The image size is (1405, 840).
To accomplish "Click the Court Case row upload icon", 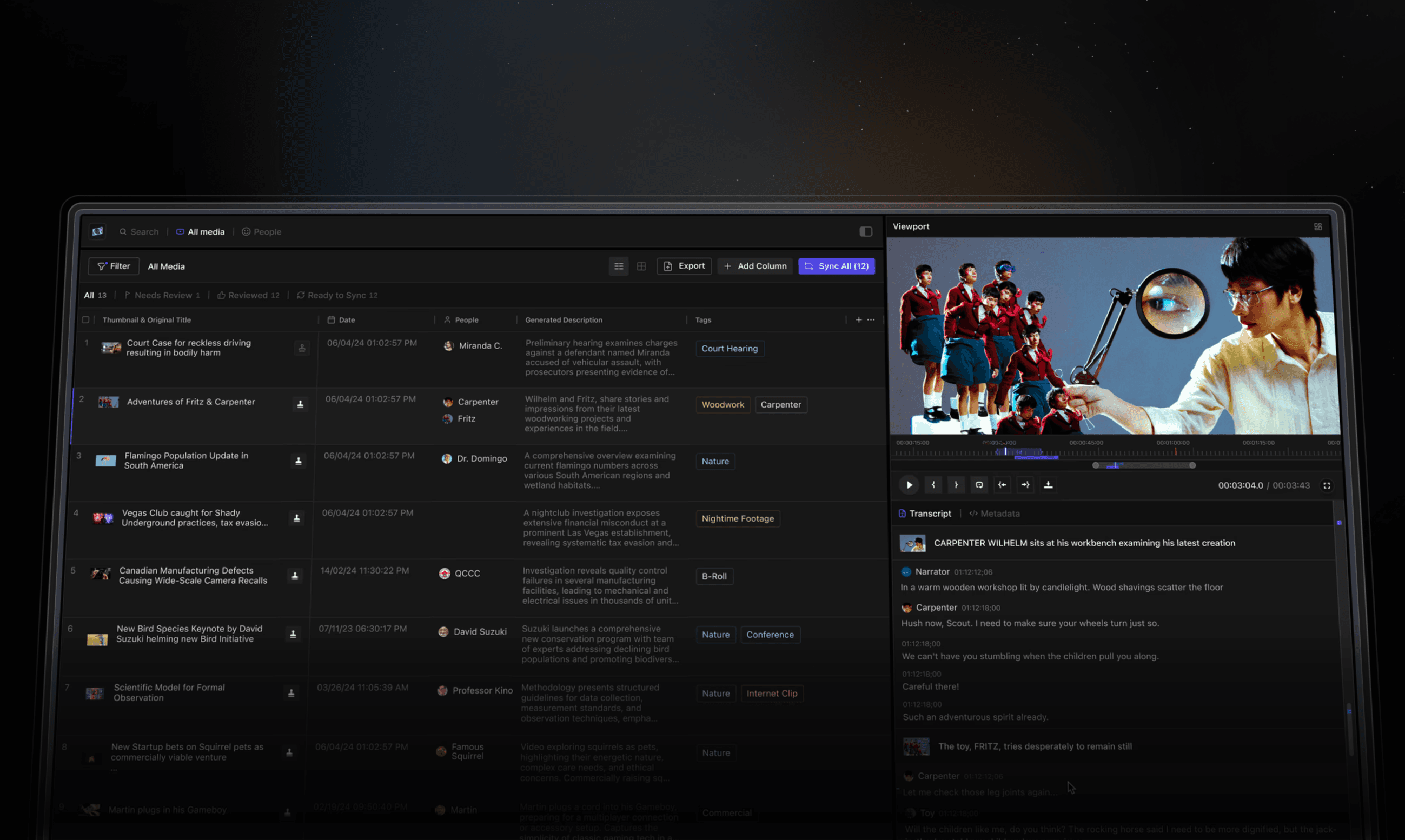I will point(302,348).
